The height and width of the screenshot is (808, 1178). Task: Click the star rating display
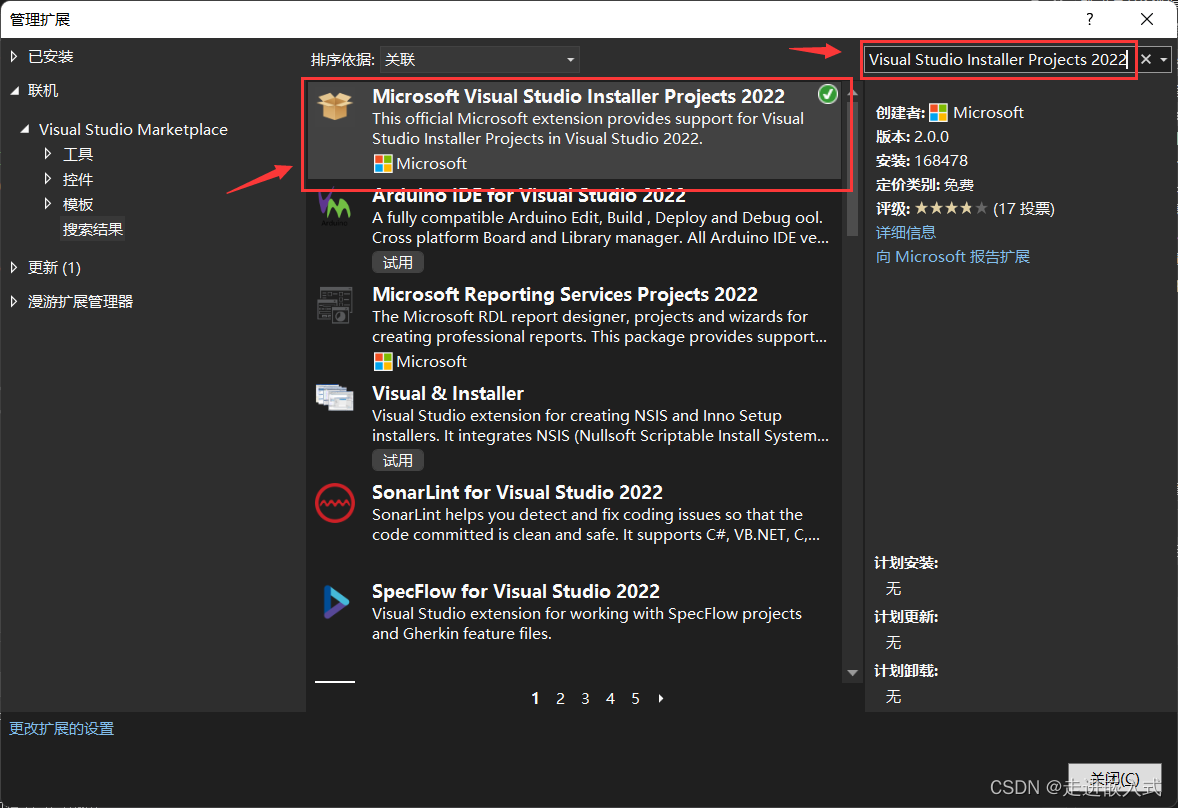[x=951, y=209]
